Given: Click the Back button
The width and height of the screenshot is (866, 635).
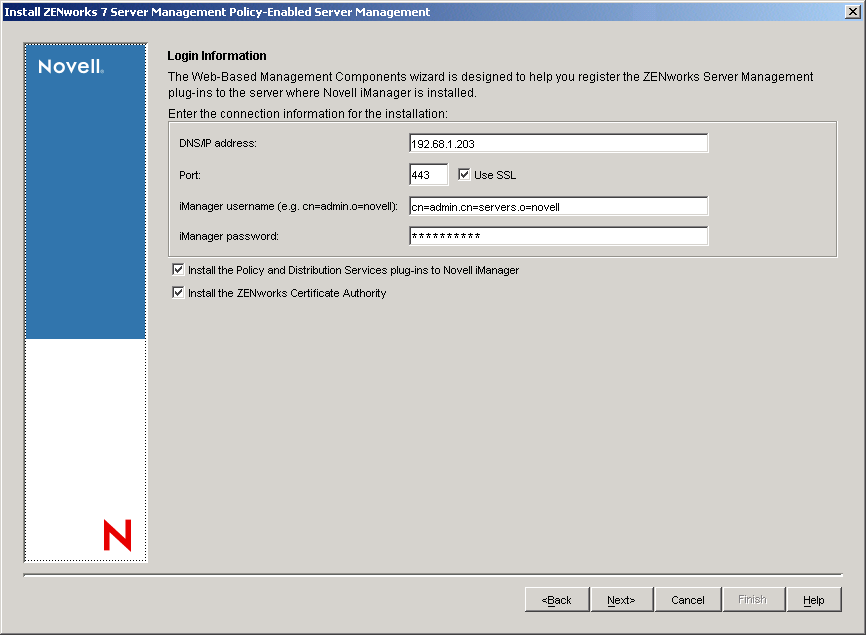Looking at the screenshot, I should 556,599.
